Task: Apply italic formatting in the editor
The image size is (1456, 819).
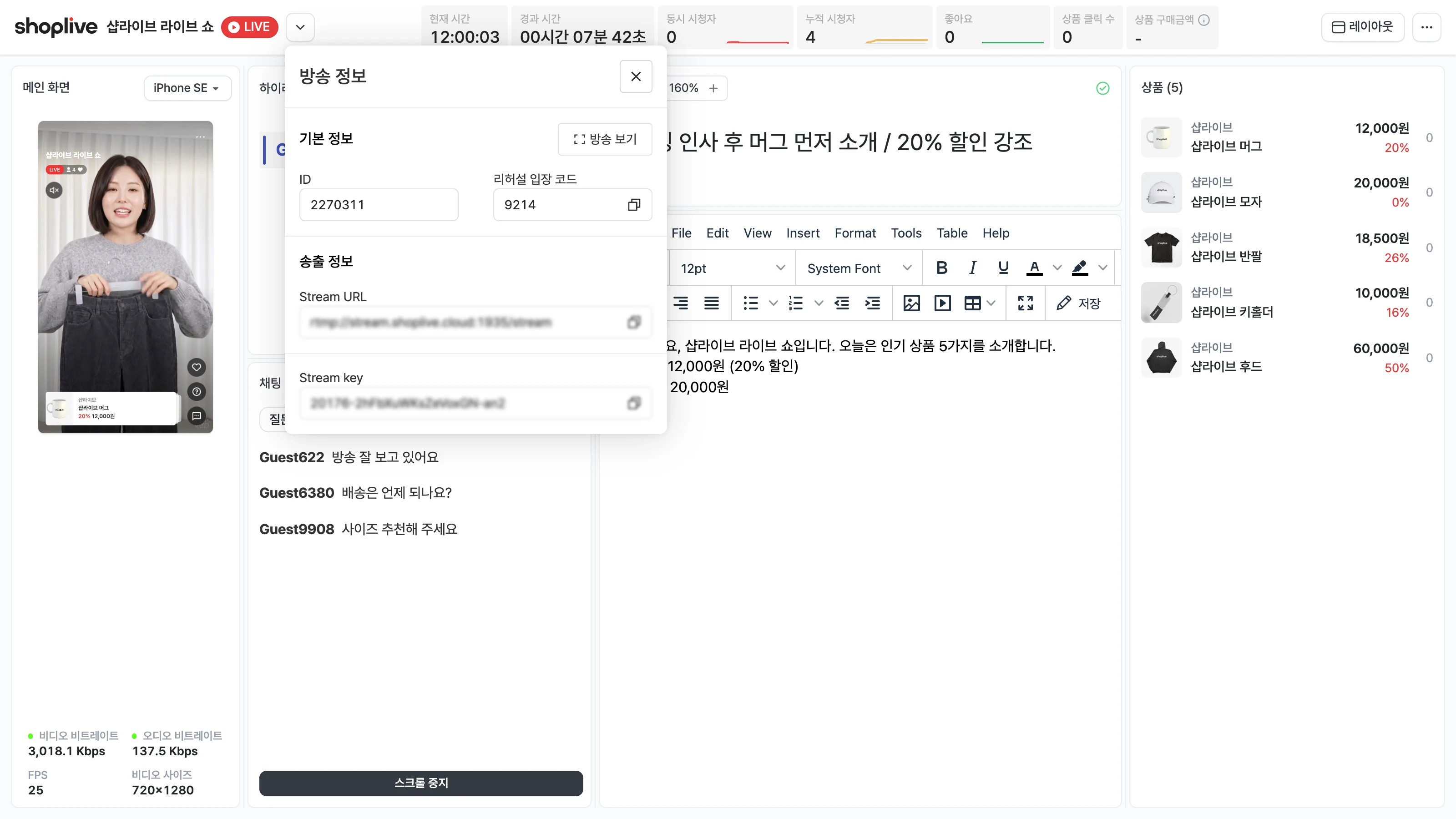Action: click(973, 268)
